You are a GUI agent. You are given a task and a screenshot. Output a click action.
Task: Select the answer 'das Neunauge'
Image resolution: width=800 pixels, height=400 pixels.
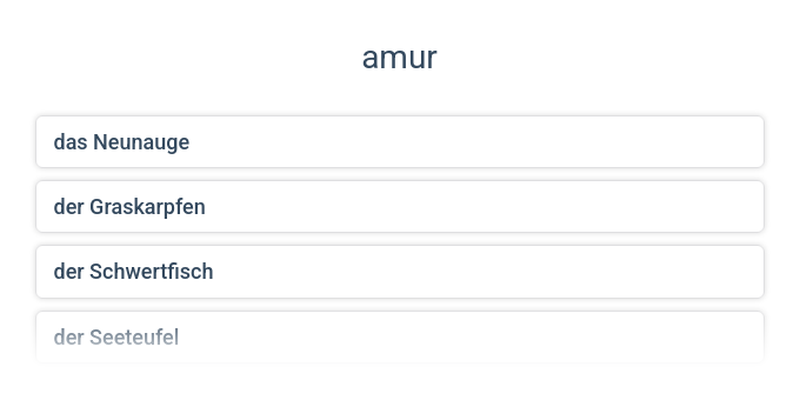click(x=400, y=142)
